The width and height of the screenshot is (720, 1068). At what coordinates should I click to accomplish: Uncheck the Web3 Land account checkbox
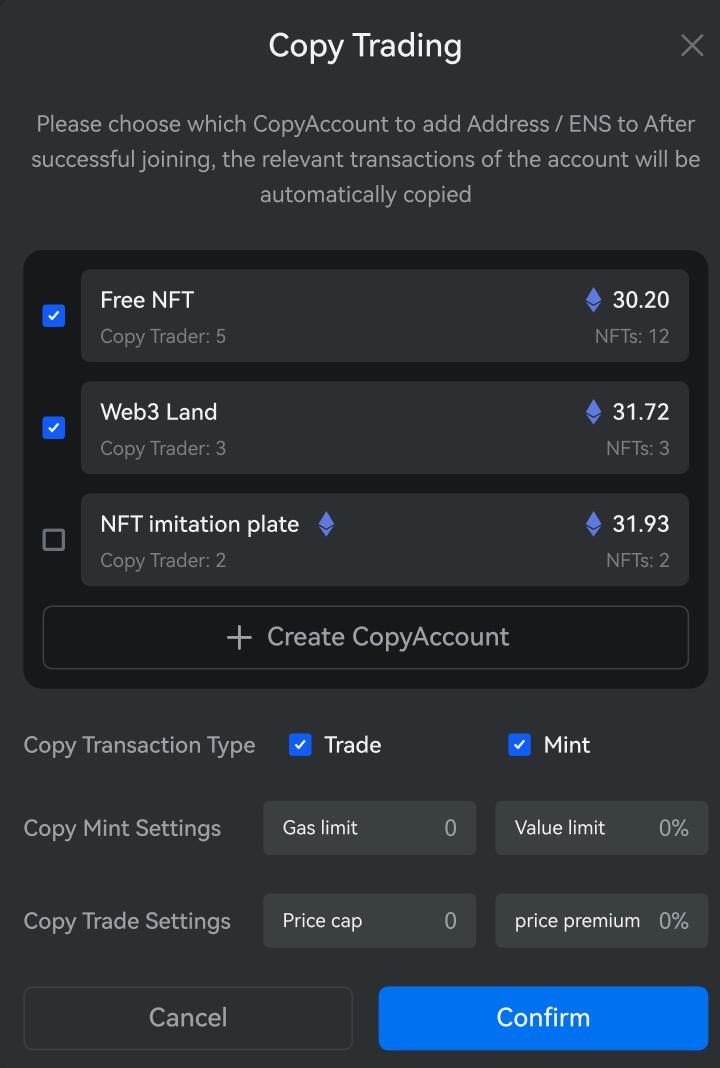[x=54, y=428]
